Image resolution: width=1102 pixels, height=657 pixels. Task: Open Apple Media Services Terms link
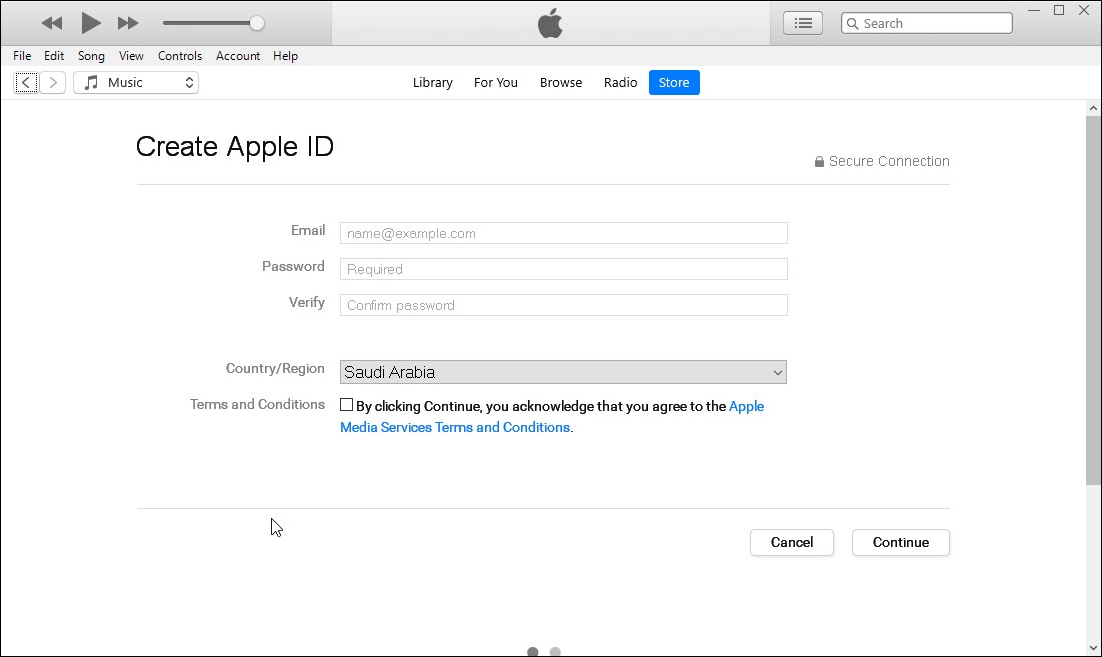[455, 427]
